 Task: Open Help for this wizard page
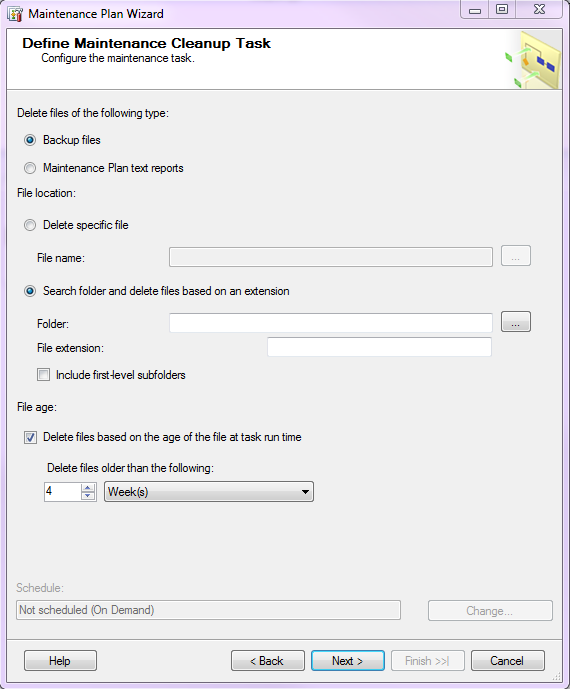click(x=60, y=660)
